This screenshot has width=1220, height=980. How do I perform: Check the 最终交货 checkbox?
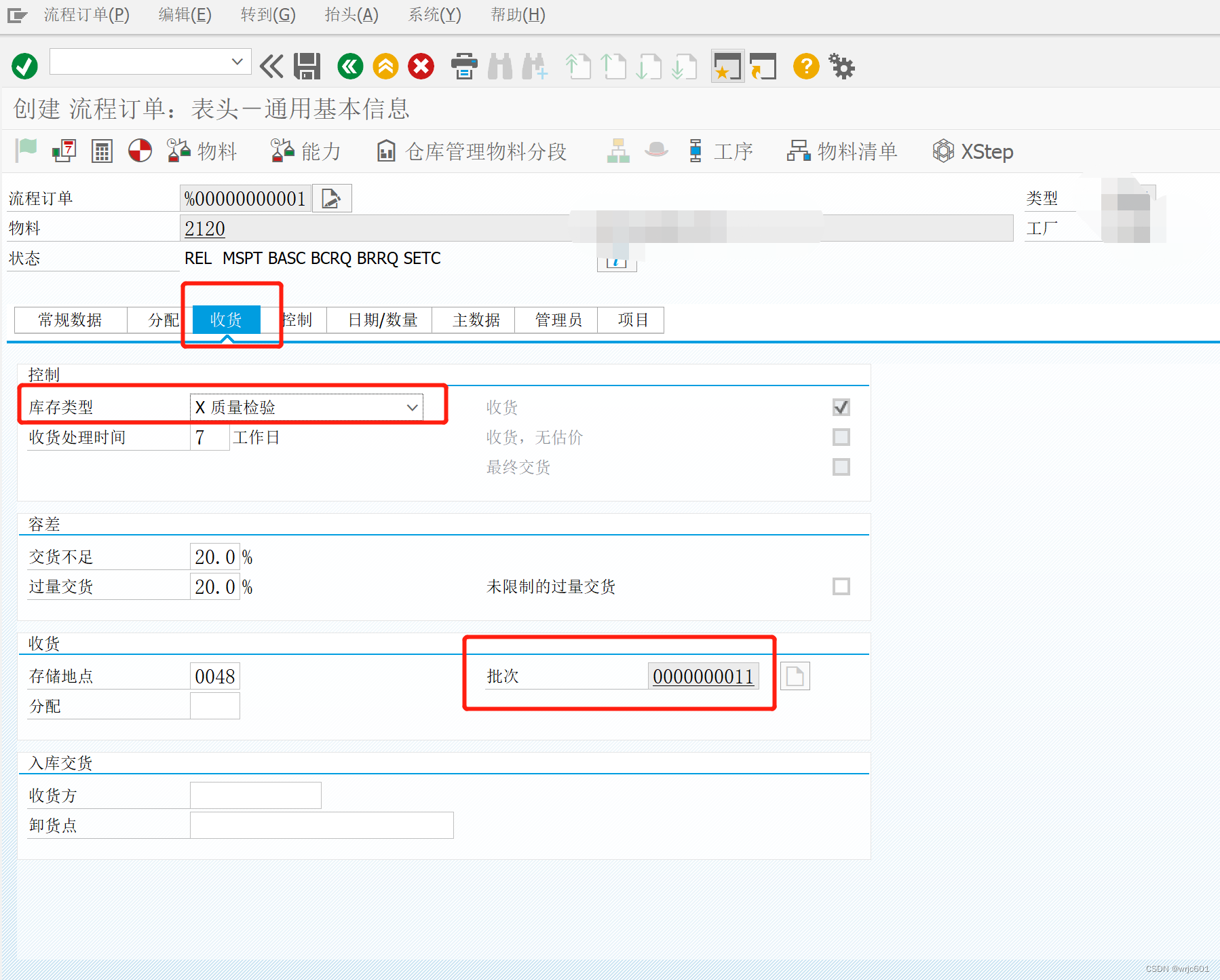coord(841,467)
